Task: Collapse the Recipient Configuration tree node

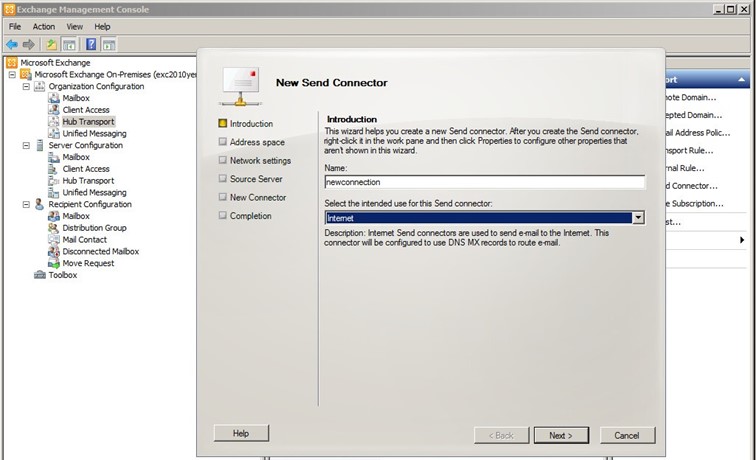Action: [27, 204]
